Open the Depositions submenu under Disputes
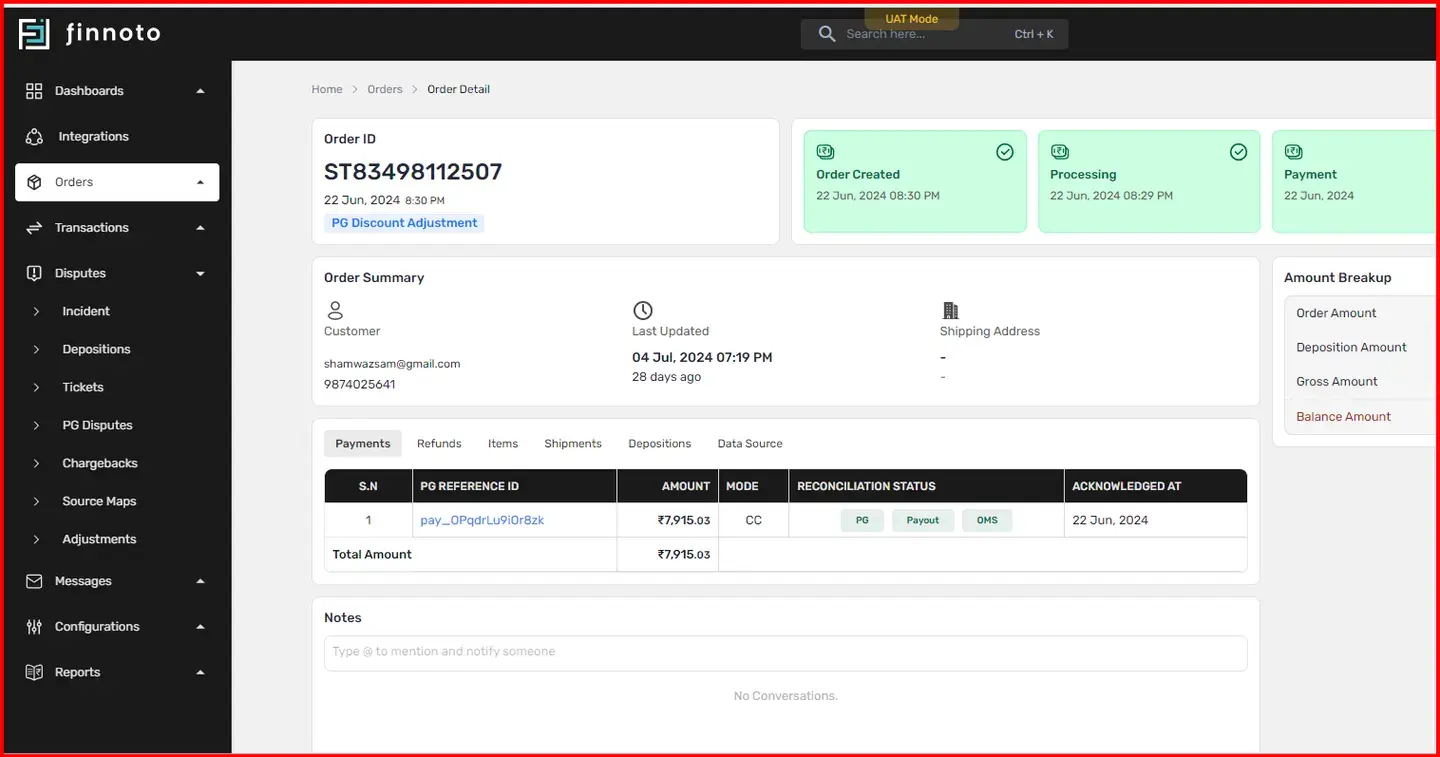Screen dimensions: 1440x757 tap(96, 349)
